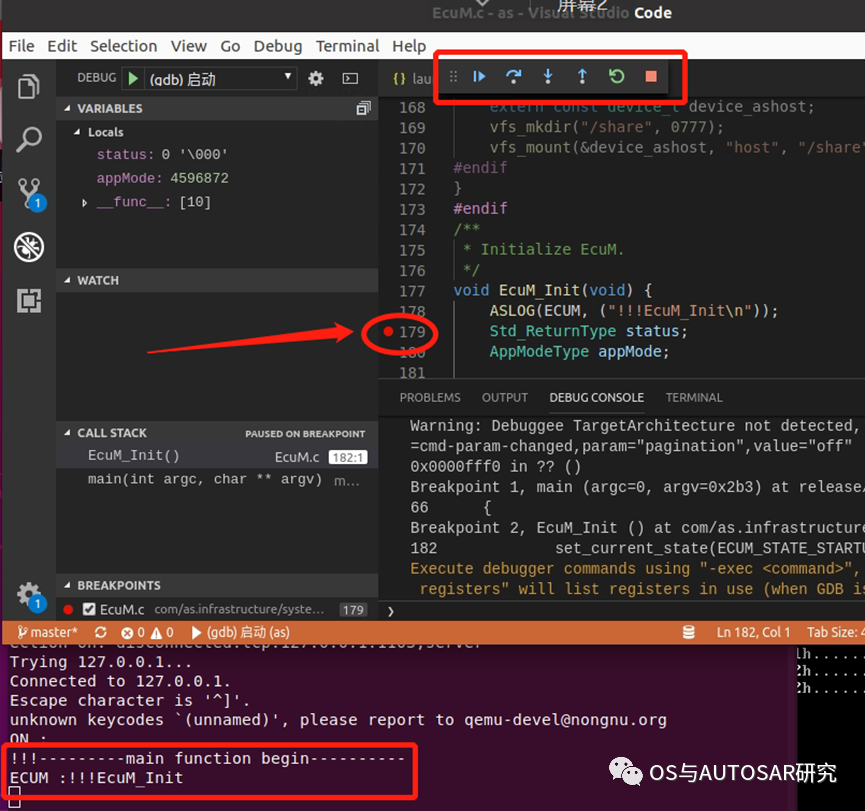Switch to the DEBUG CONSOLE tab
This screenshot has height=811, width=865.
[x=596, y=397]
